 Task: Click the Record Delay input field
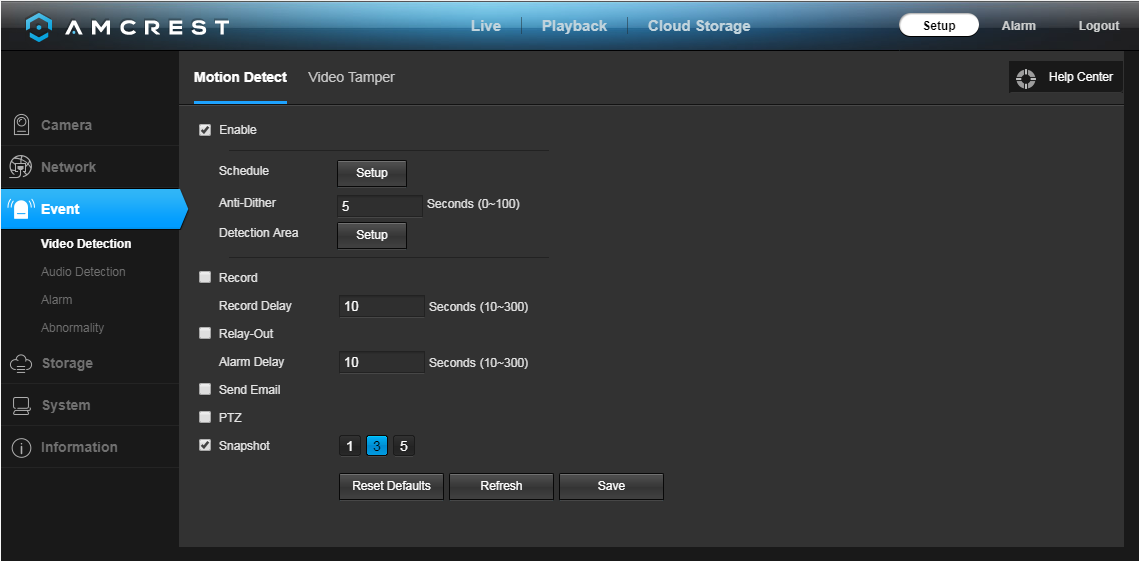click(382, 307)
